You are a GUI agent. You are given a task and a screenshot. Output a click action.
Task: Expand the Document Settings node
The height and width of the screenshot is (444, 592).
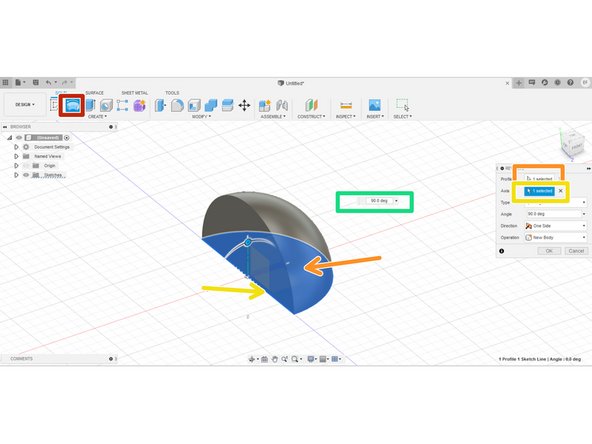(16, 147)
